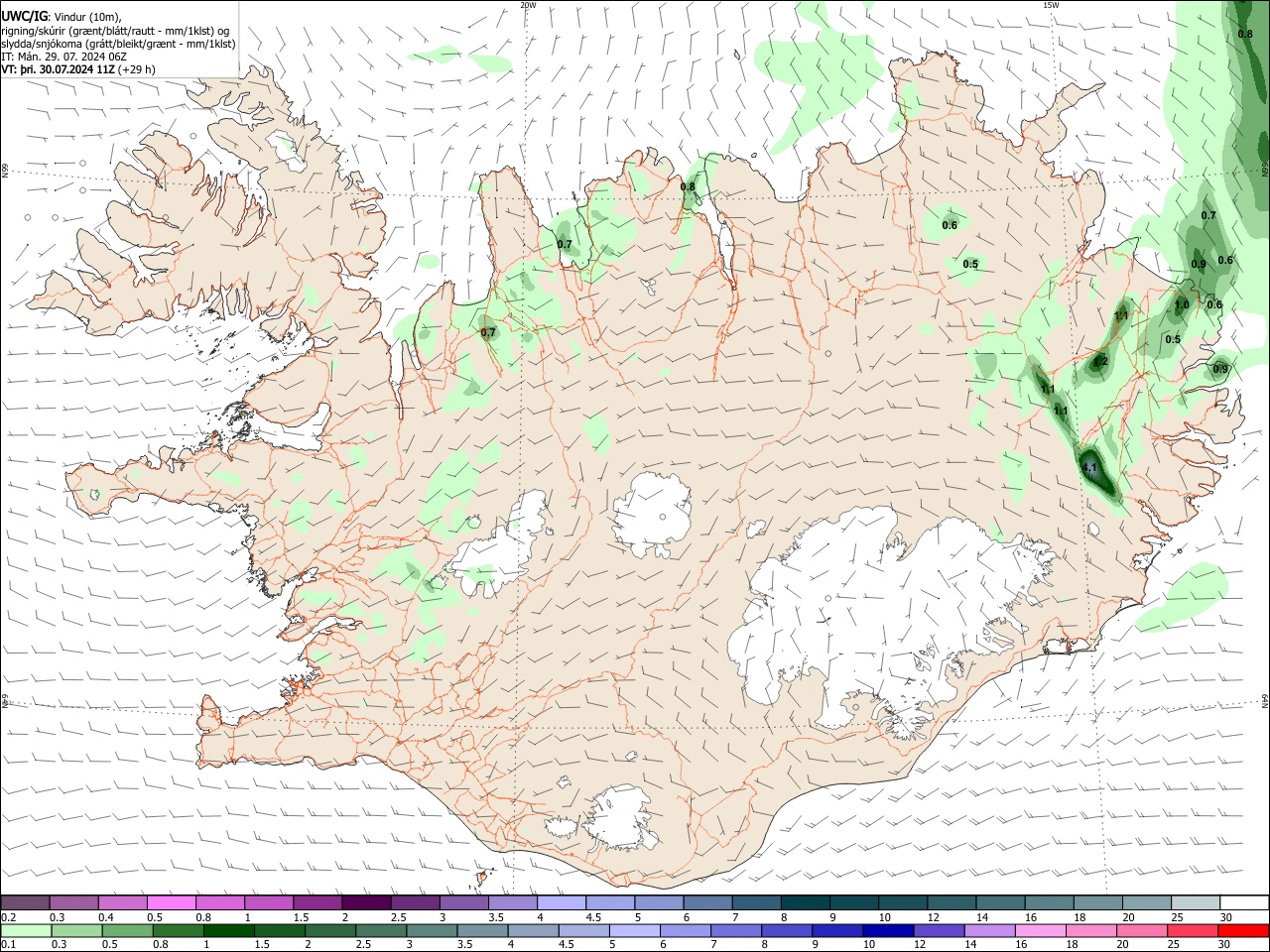
Task: Click the Mýrdalsjökull glacier near the south coast
Action: coord(619,818)
